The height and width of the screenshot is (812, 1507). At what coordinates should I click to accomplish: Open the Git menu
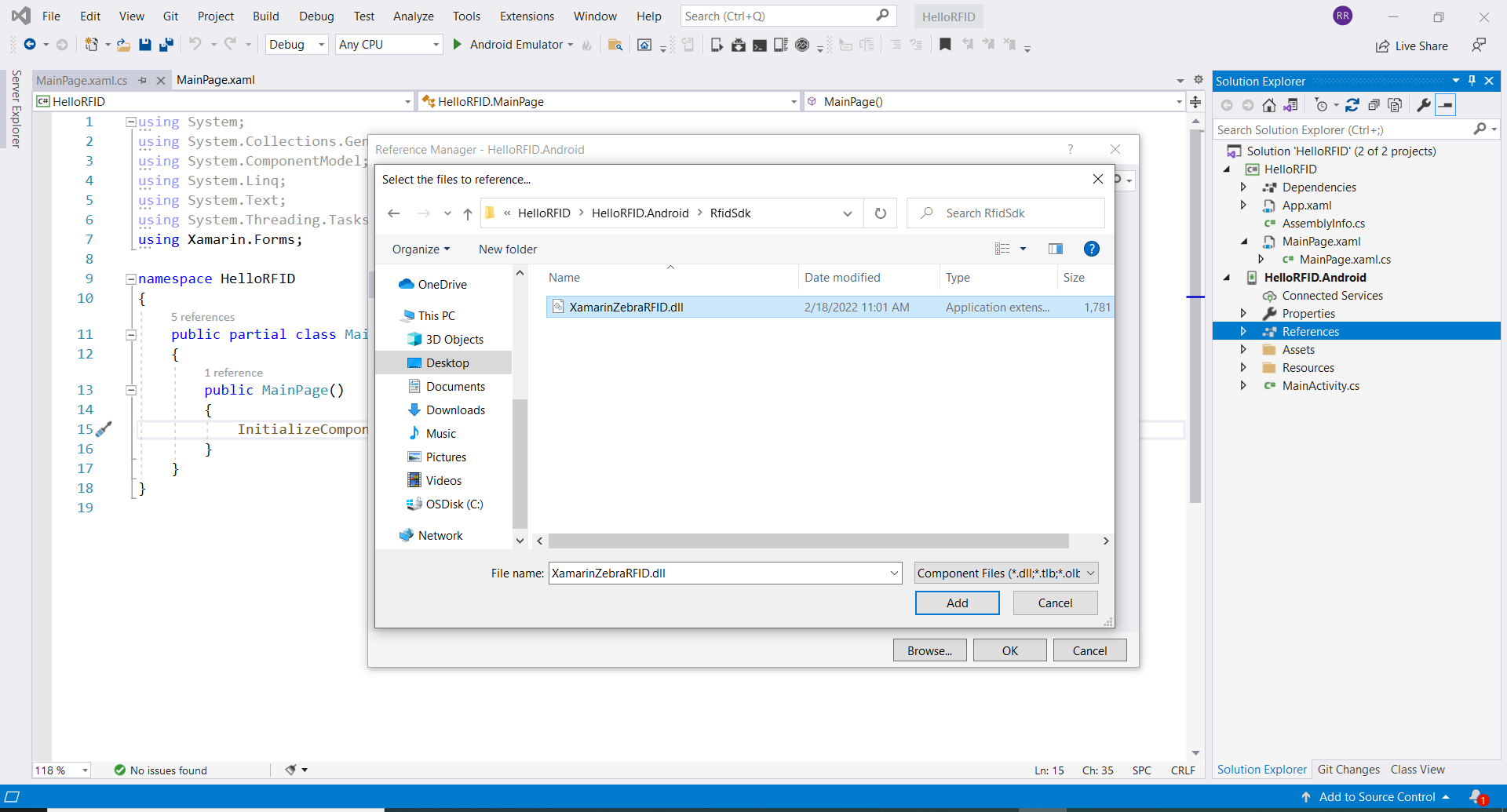tap(170, 16)
